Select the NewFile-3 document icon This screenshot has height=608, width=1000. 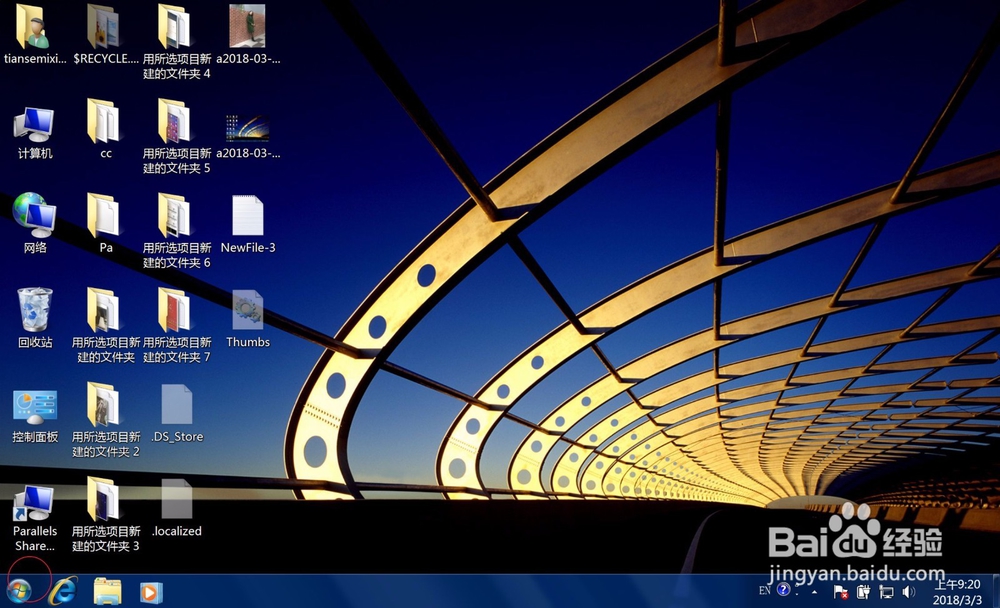click(247, 216)
